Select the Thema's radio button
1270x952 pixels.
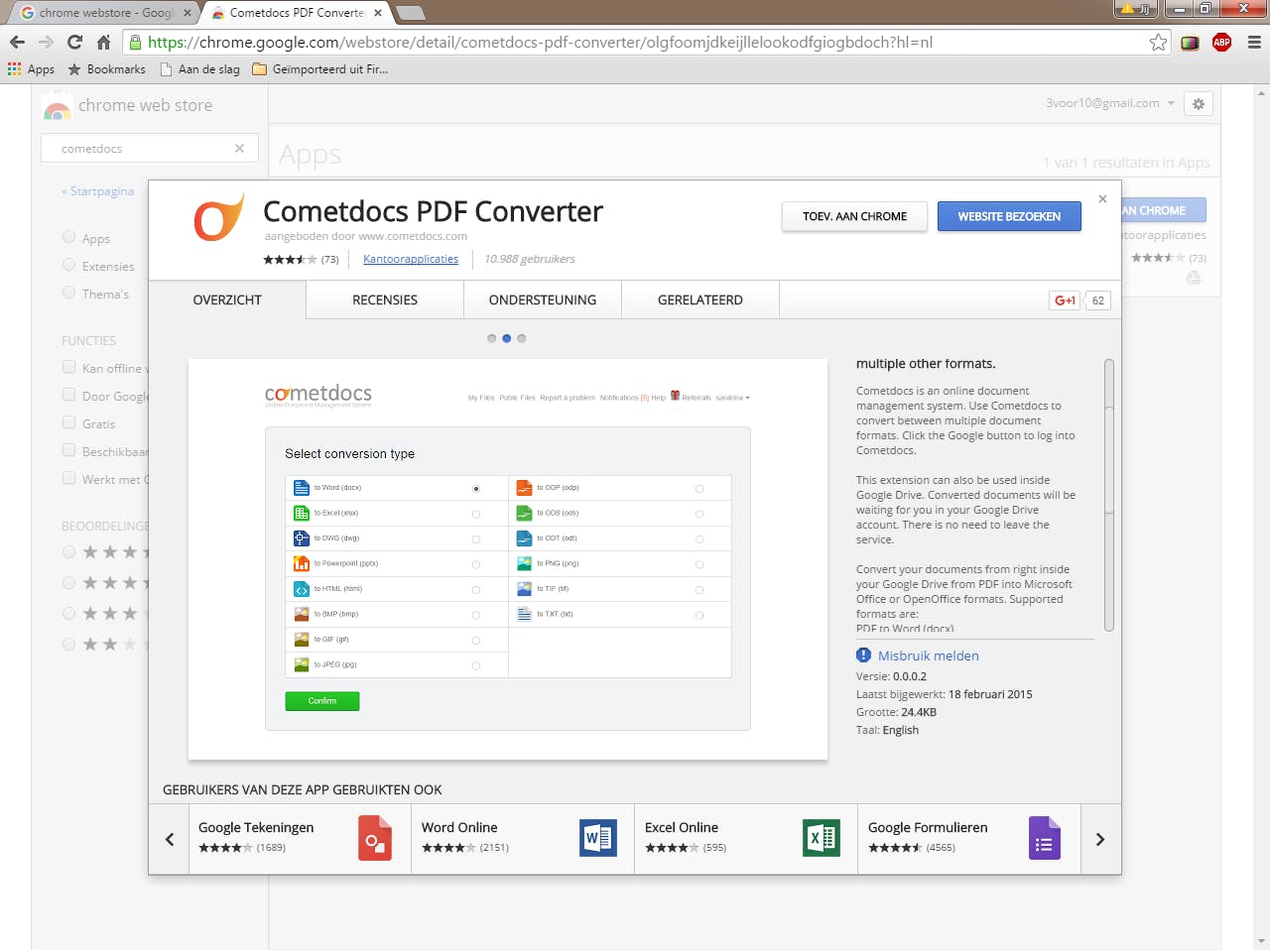(x=68, y=293)
